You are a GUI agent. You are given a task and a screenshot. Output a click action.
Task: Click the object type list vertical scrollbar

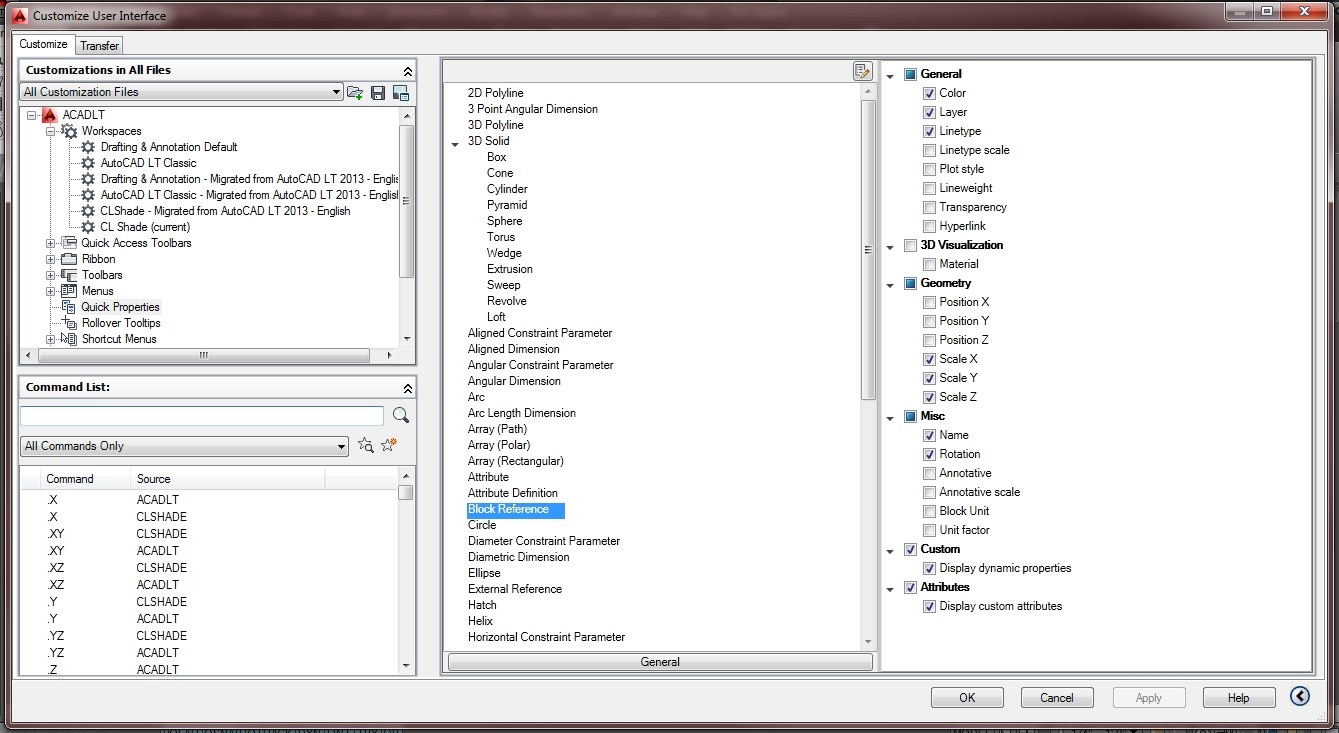coord(868,250)
